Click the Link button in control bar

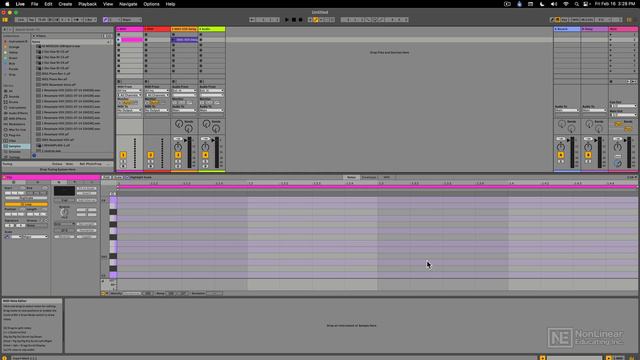(20, 20)
